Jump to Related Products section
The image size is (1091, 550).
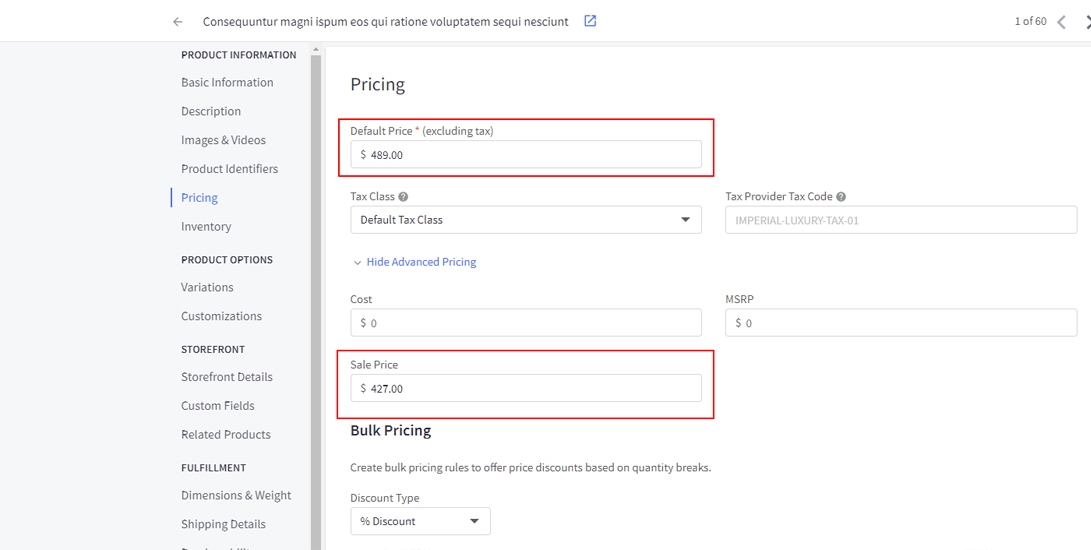pyautogui.click(x=226, y=435)
